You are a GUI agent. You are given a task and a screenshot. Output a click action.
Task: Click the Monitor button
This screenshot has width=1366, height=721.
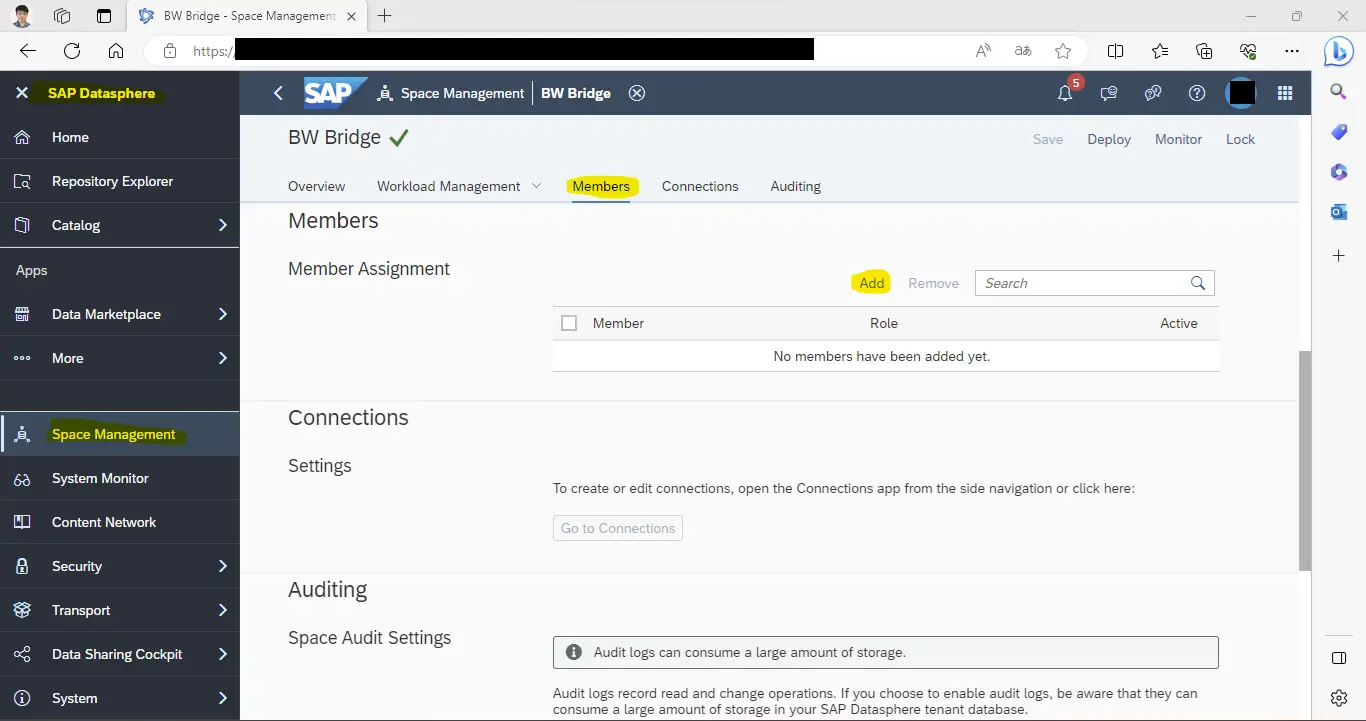click(1178, 139)
